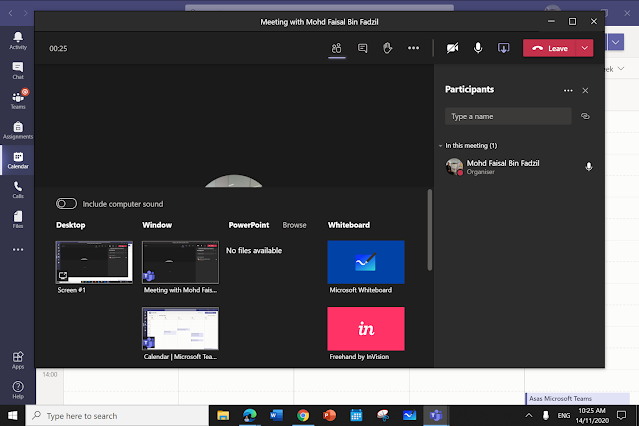Click Mohd Faisal's microphone status icon
Viewport: 639px width, 426px height.
[588, 166]
